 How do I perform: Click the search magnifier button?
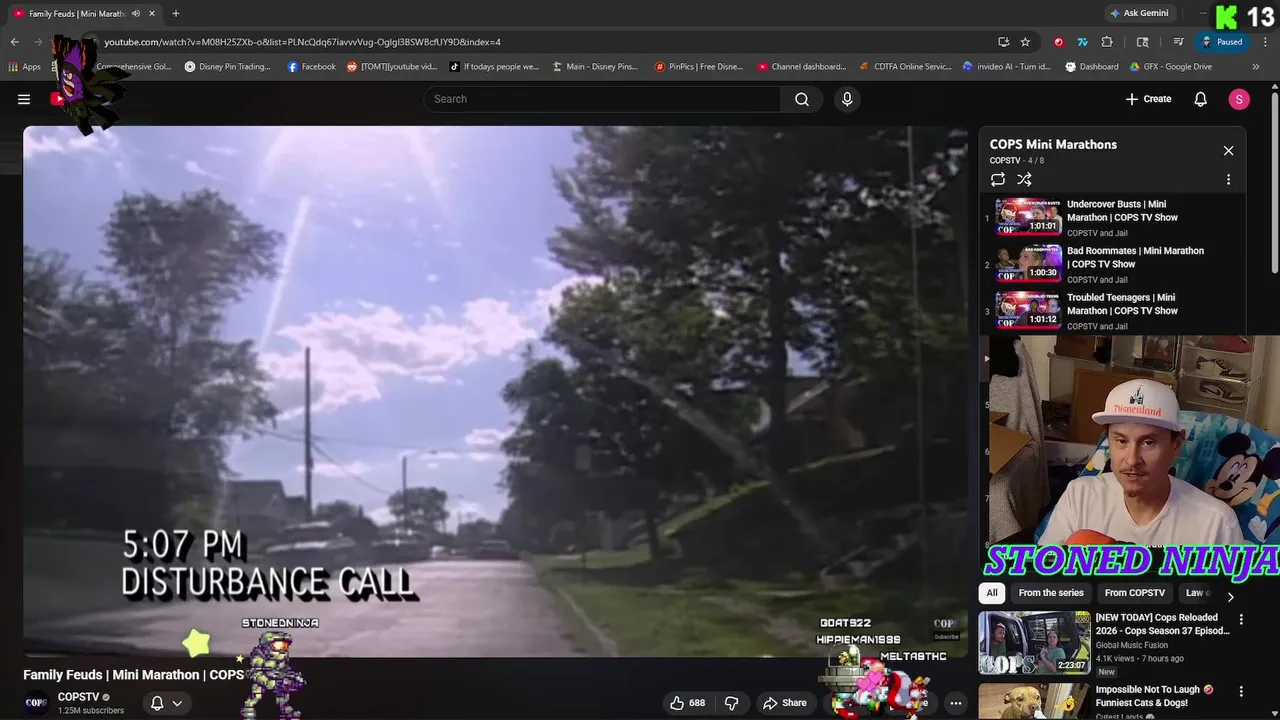pos(802,99)
